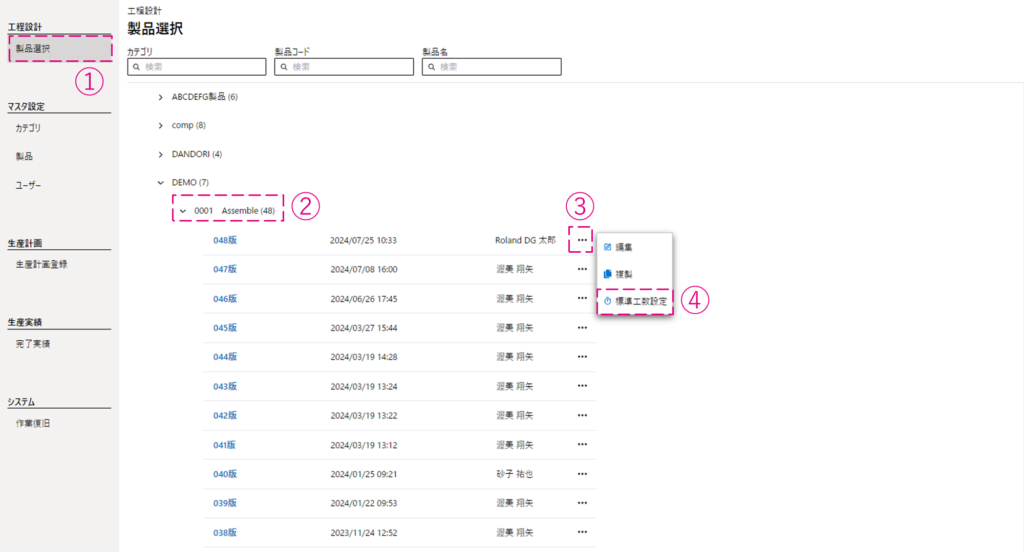Select 標準工数設定 in the context menu
Image resolution: width=1024 pixels, height=552 pixels.
[x=635, y=301]
